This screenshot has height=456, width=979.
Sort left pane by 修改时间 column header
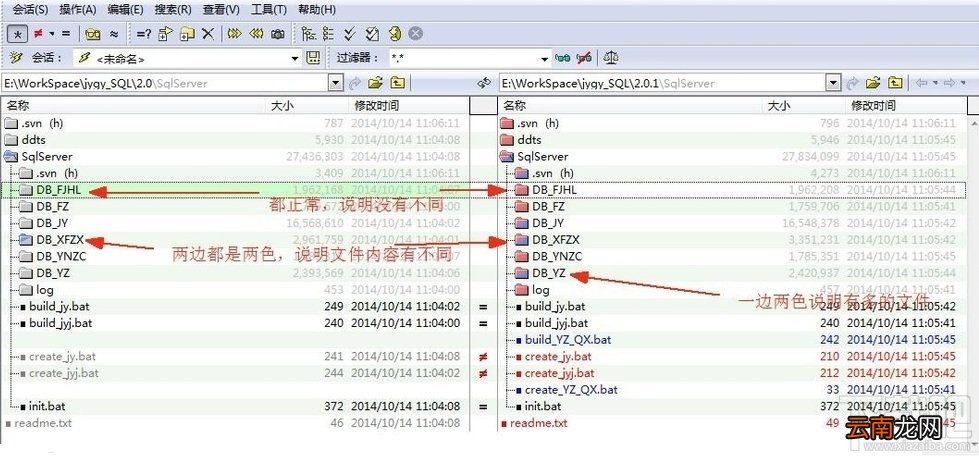(x=408, y=106)
